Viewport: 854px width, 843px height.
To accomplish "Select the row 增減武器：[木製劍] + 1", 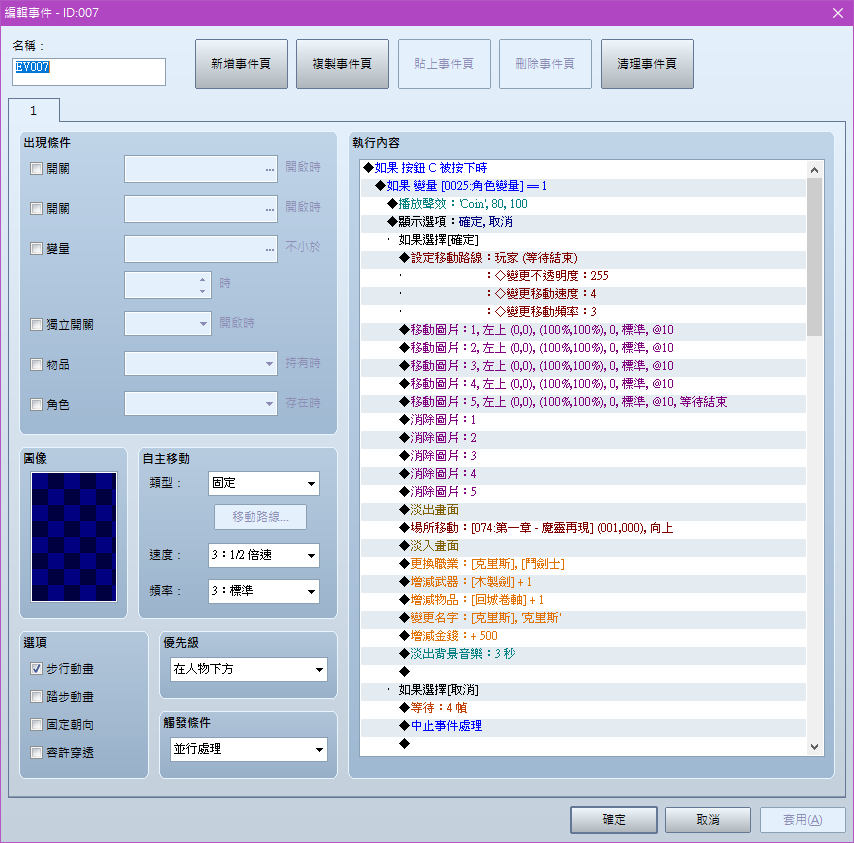I will click(x=583, y=582).
